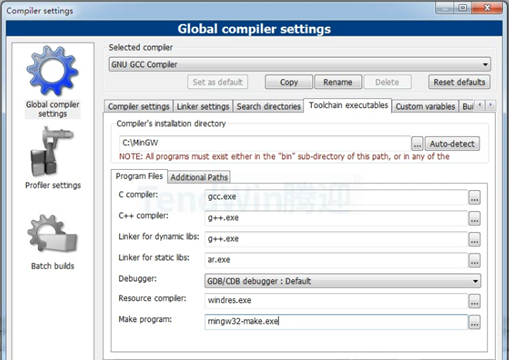Click the Global compiler settings label
Image resolution: width=509 pixels, height=360 pixels.
click(x=52, y=109)
